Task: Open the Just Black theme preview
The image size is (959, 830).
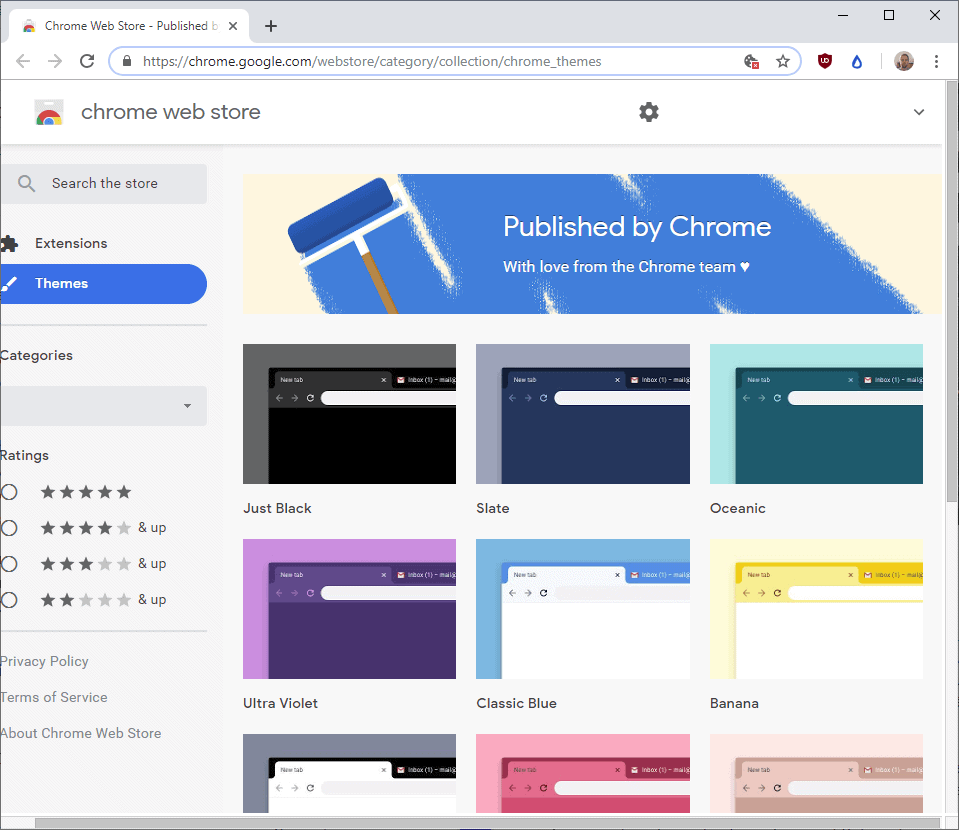Action: 349,414
